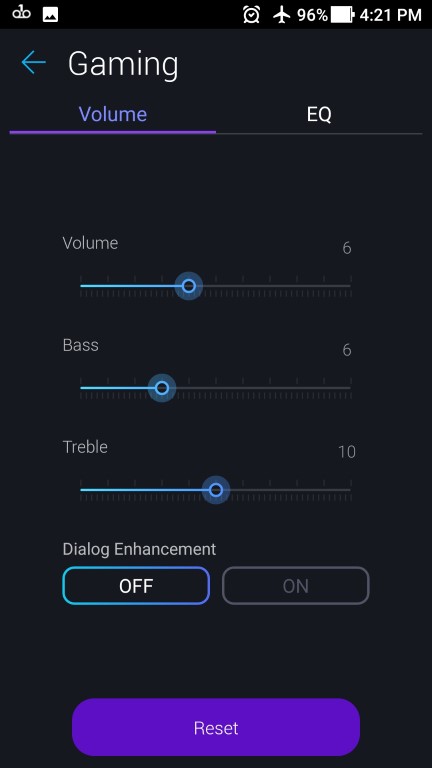
Task: Tap the battery icon
Action: 342,15
